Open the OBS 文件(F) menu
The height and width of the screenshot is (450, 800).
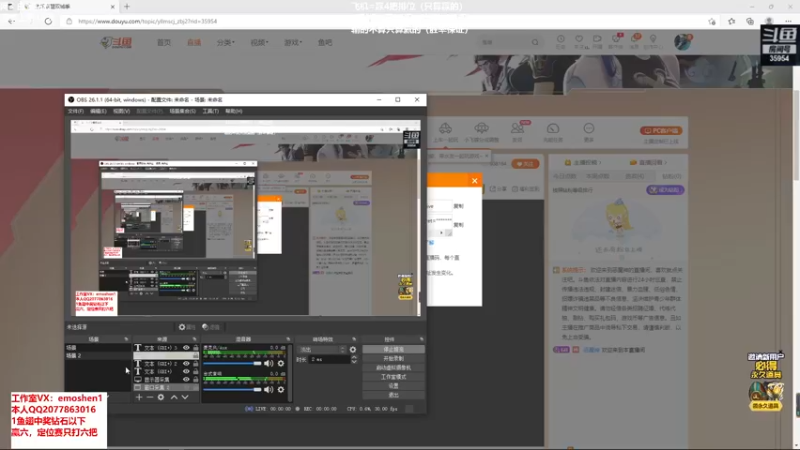(76, 111)
